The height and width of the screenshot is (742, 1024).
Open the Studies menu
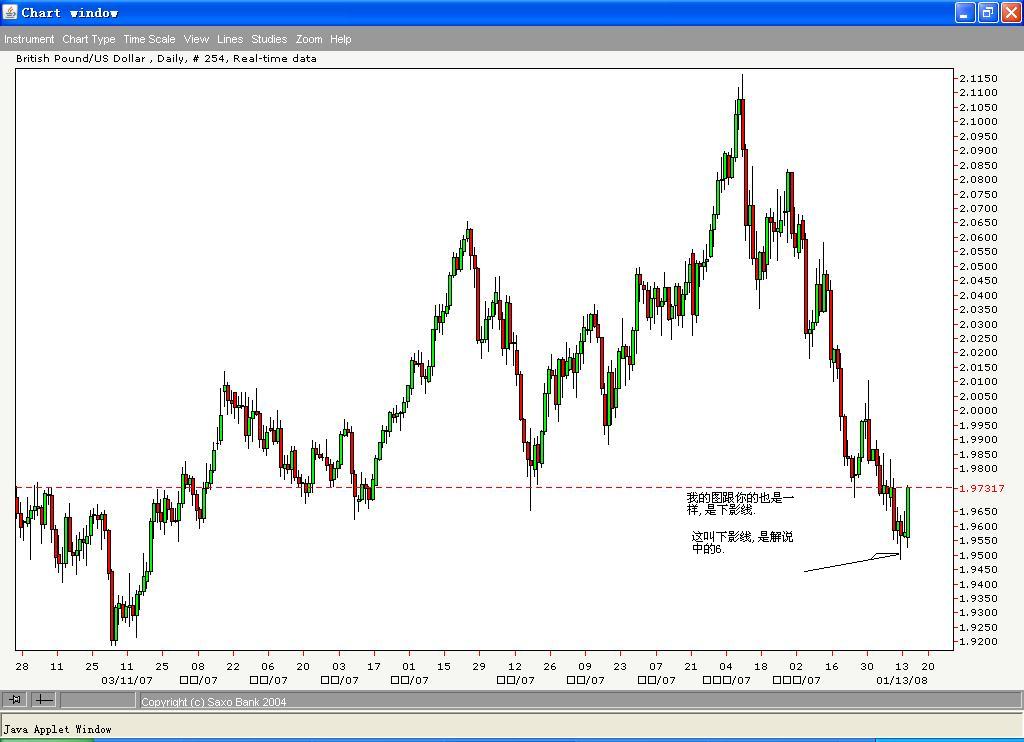269,39
